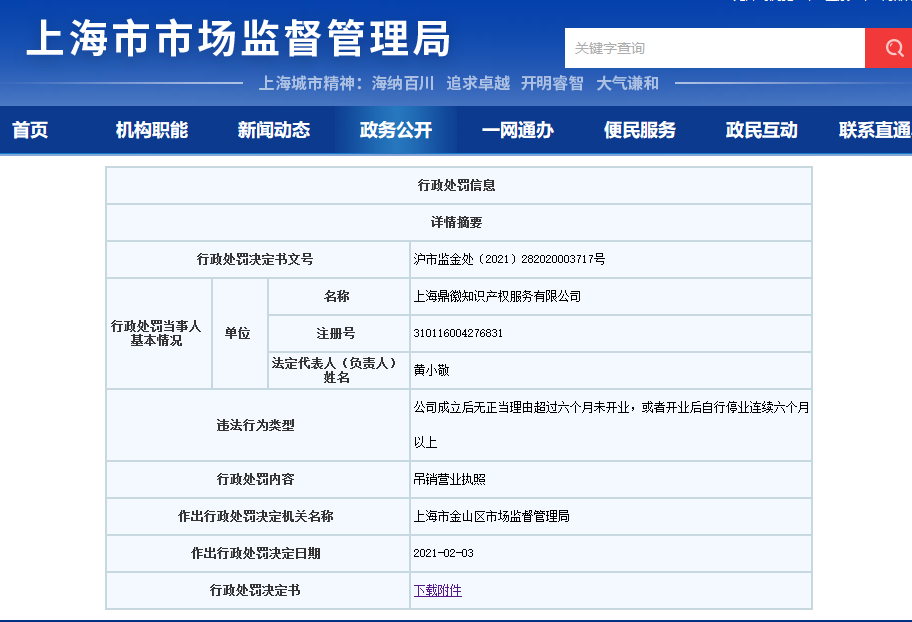The height and width of the screenshot is (622, 912).
Task: Select authority 上海市金山区市场监督管理局
Action: point(491,516)
